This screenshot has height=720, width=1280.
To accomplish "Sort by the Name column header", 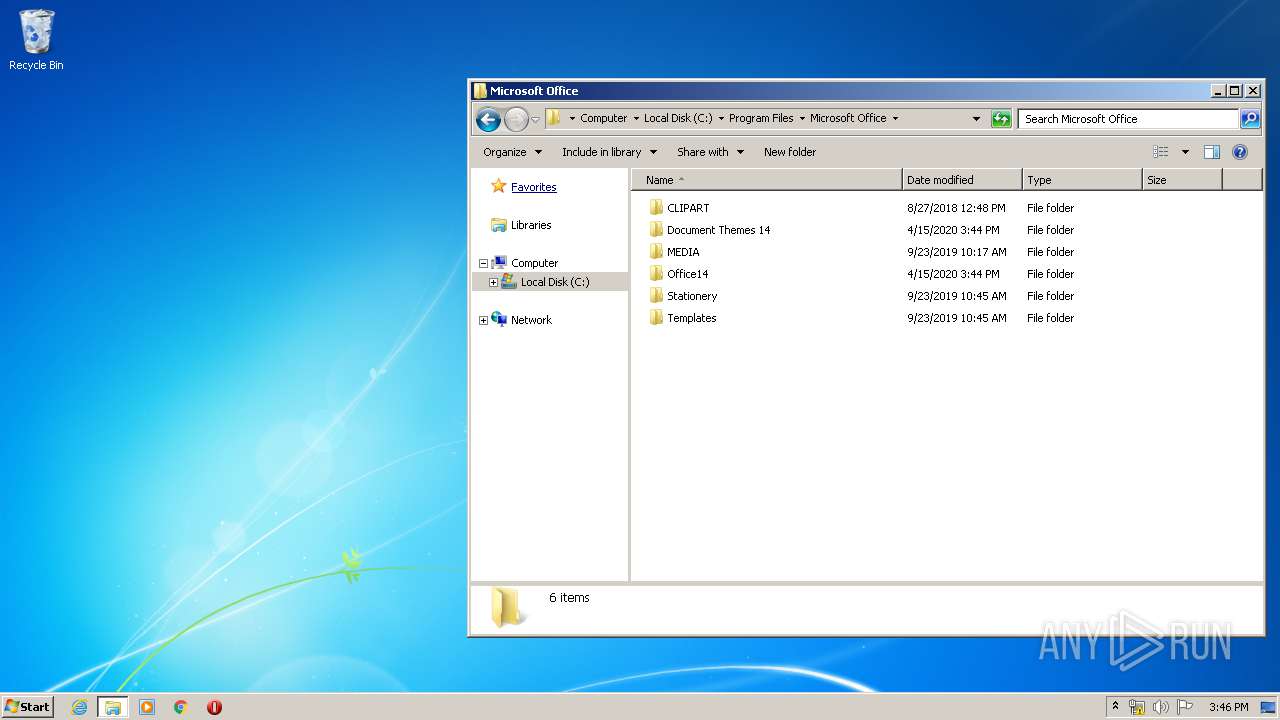I will click(767, 180).
